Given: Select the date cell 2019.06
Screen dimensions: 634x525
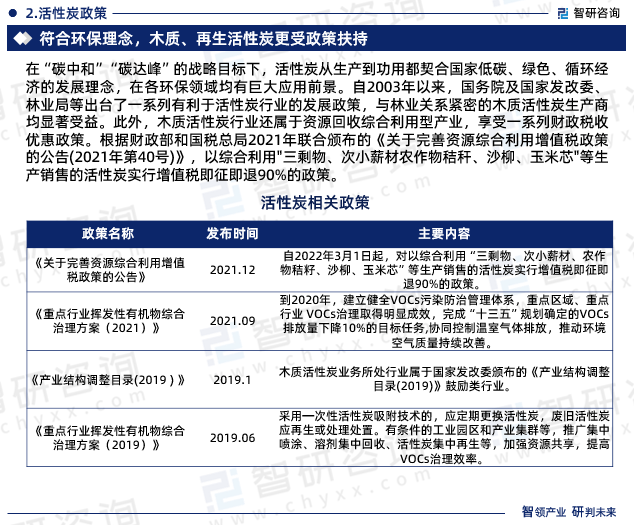Looking at the screenshot, I should point(232,438).
